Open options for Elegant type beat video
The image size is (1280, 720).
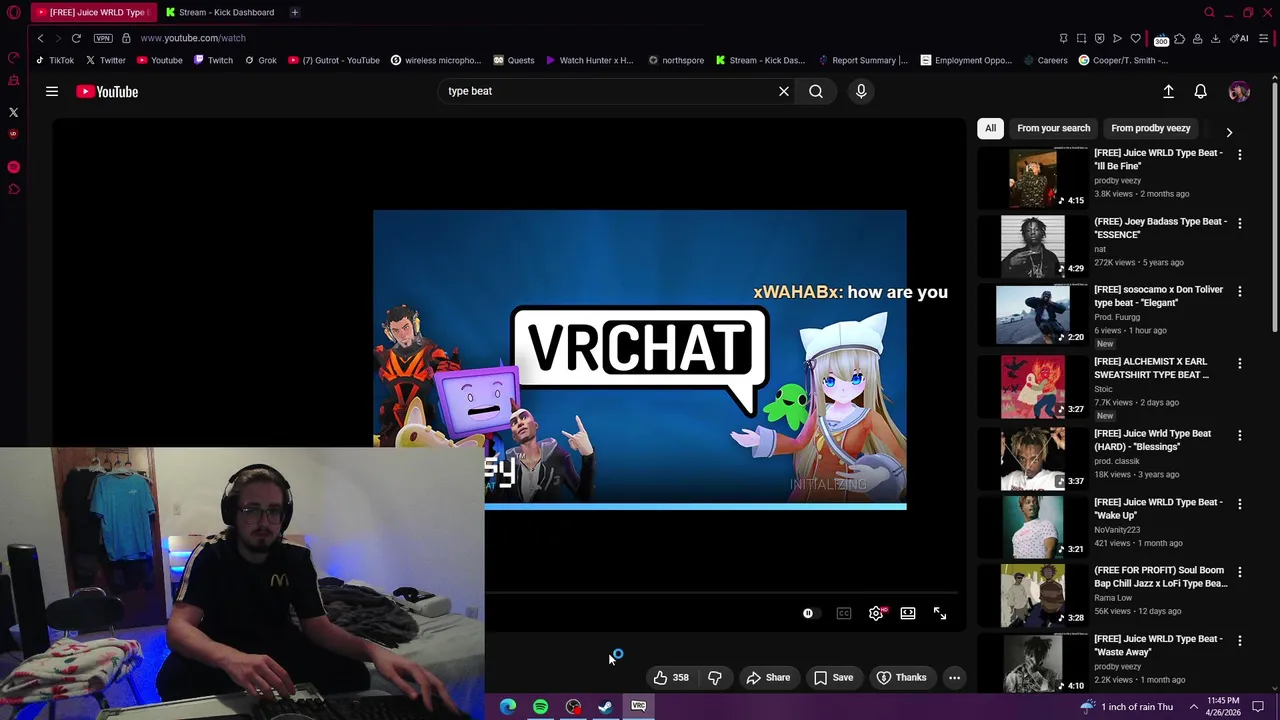coord(1240,291)
